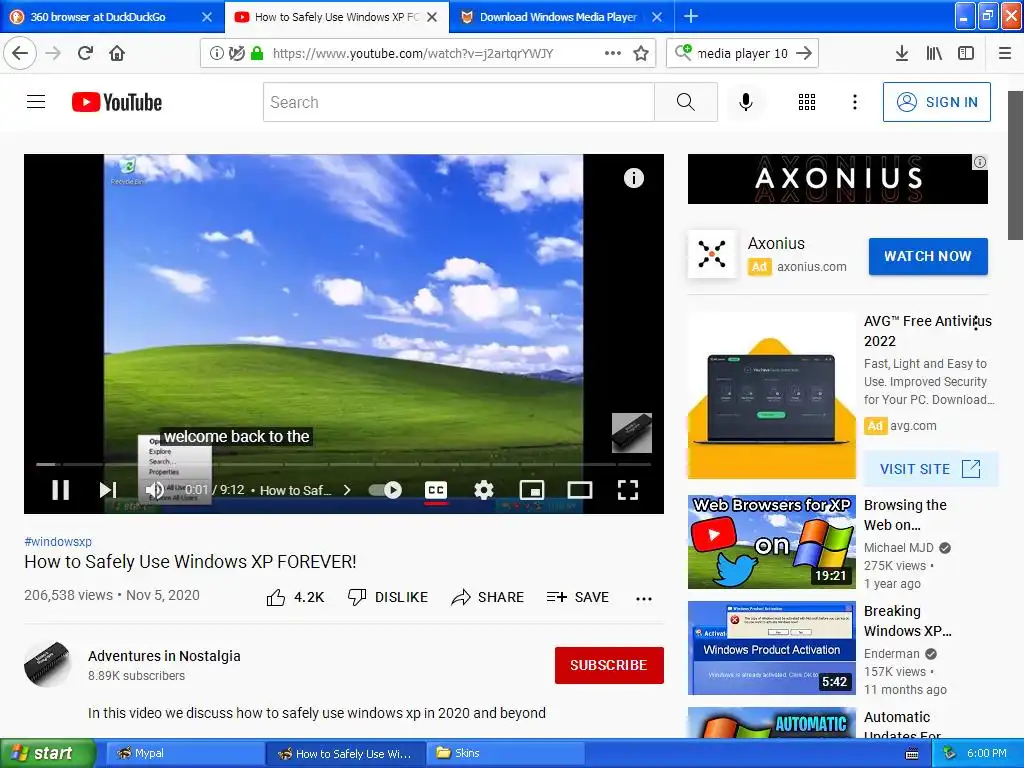
Task: Open the browser home page
Action: click(117, 53)
